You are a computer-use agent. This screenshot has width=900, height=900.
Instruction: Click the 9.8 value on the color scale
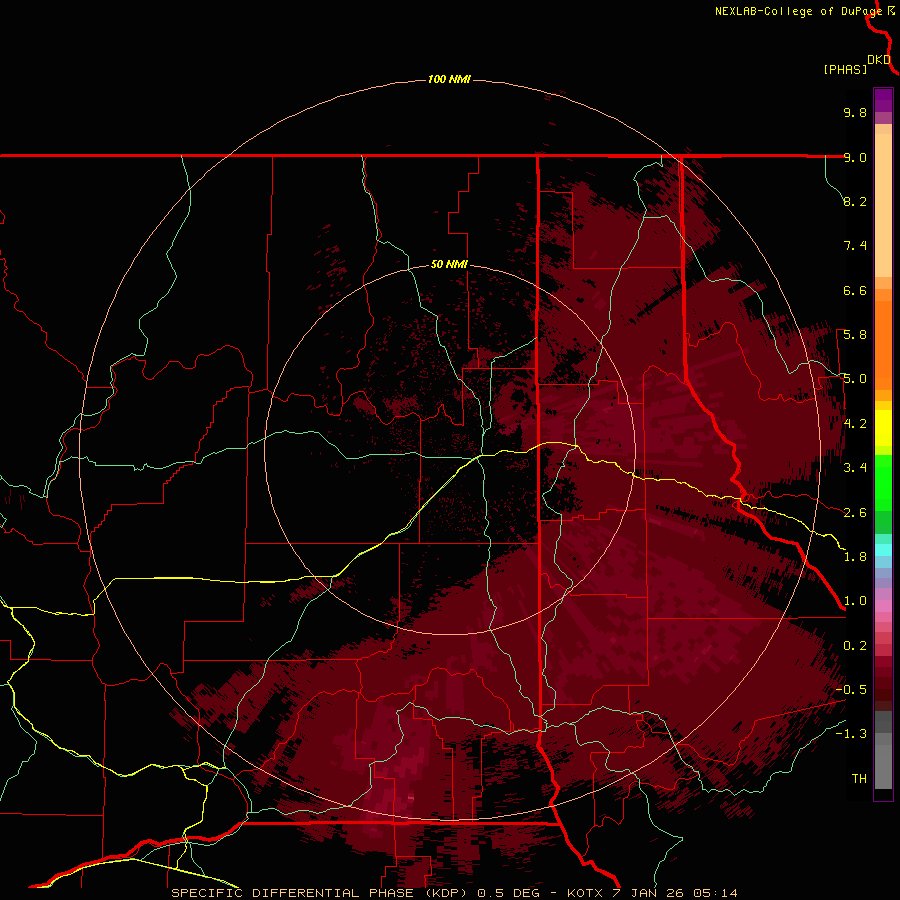(855, 112)
